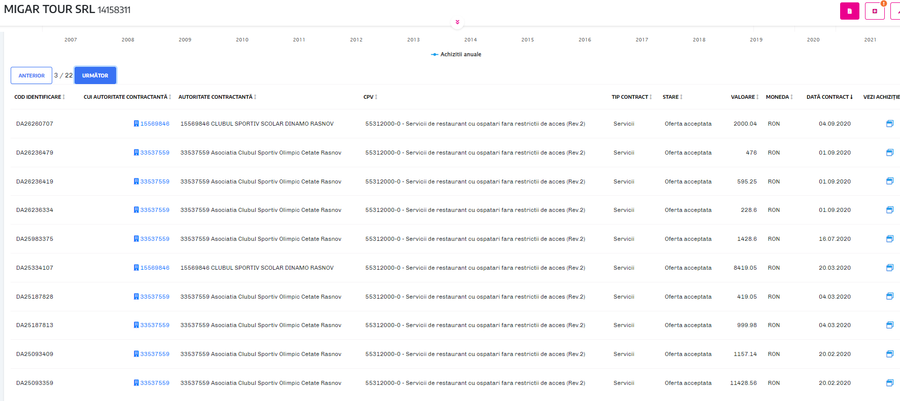Click contract date 16.07.2020

tap(835, 238)
